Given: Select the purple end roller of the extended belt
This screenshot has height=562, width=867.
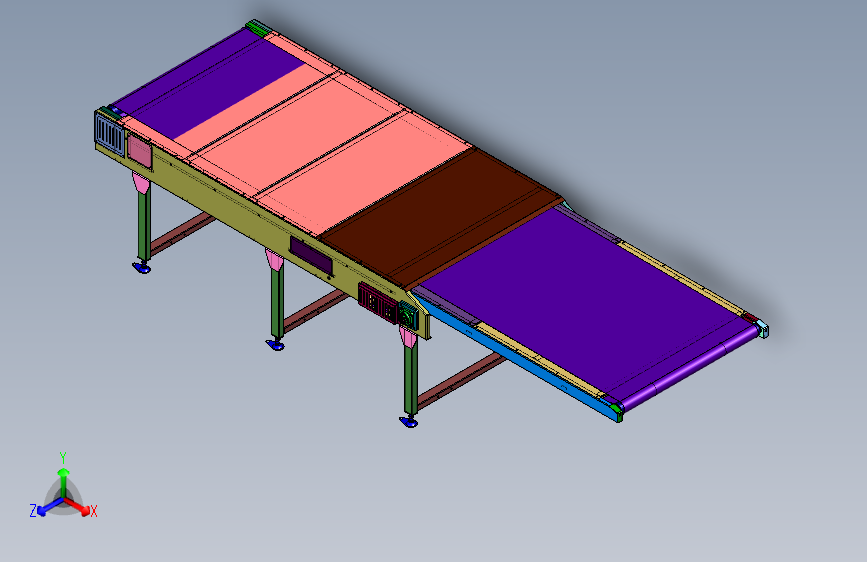Looking at the screenshot, I should point(692,368).
